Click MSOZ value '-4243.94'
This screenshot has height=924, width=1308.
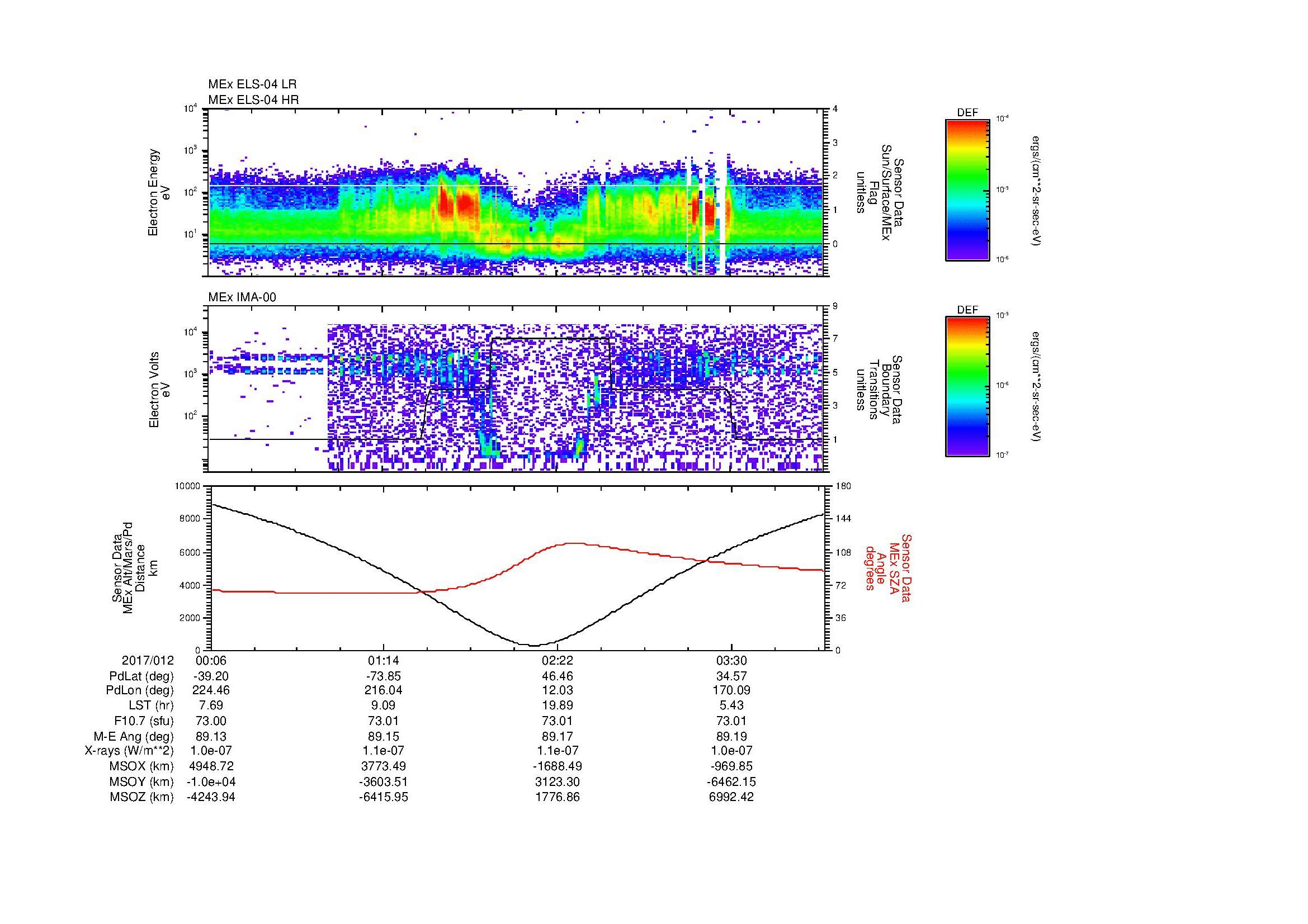(211, 797)
